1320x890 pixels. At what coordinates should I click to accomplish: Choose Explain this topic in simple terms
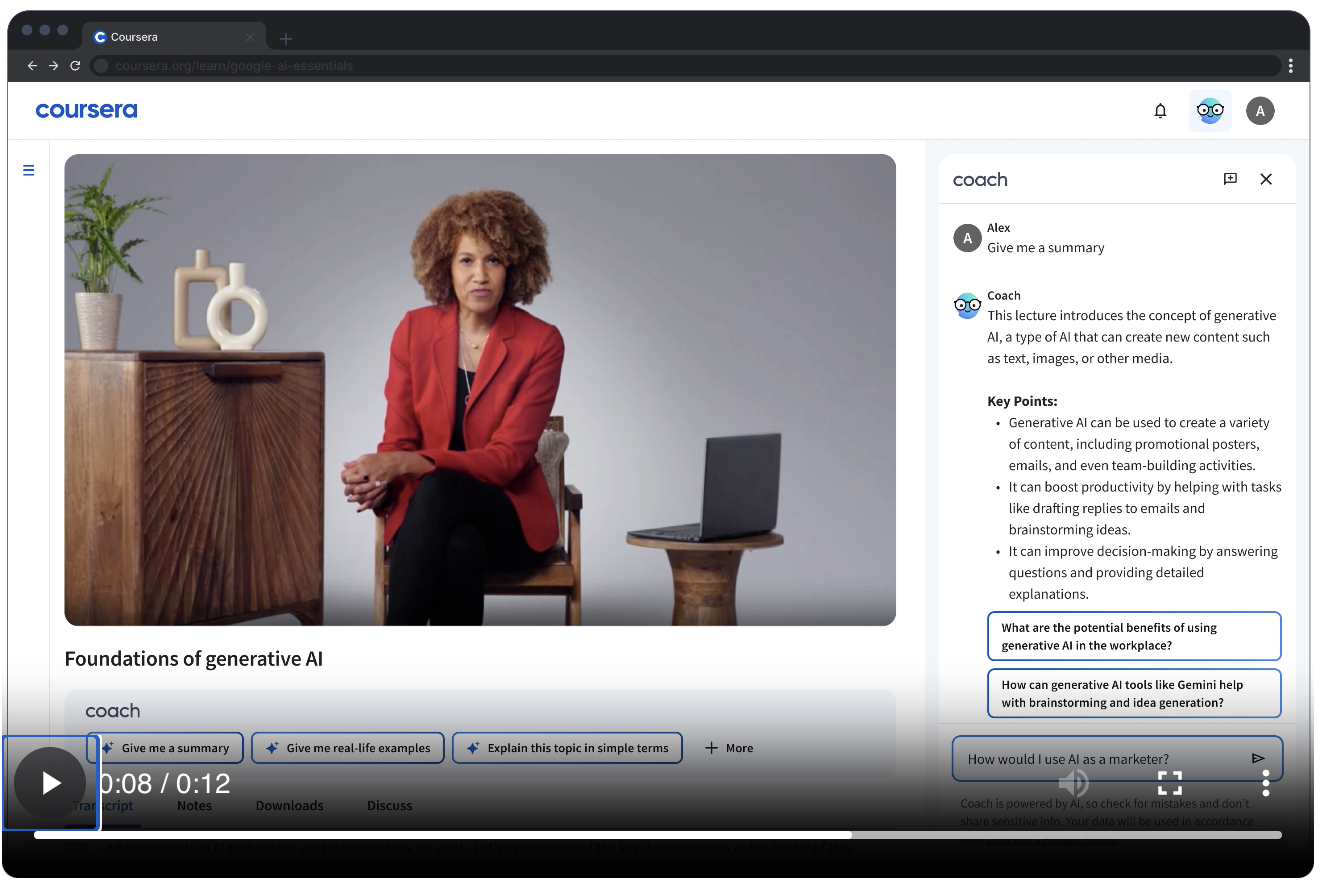click(x=567, y=748)
